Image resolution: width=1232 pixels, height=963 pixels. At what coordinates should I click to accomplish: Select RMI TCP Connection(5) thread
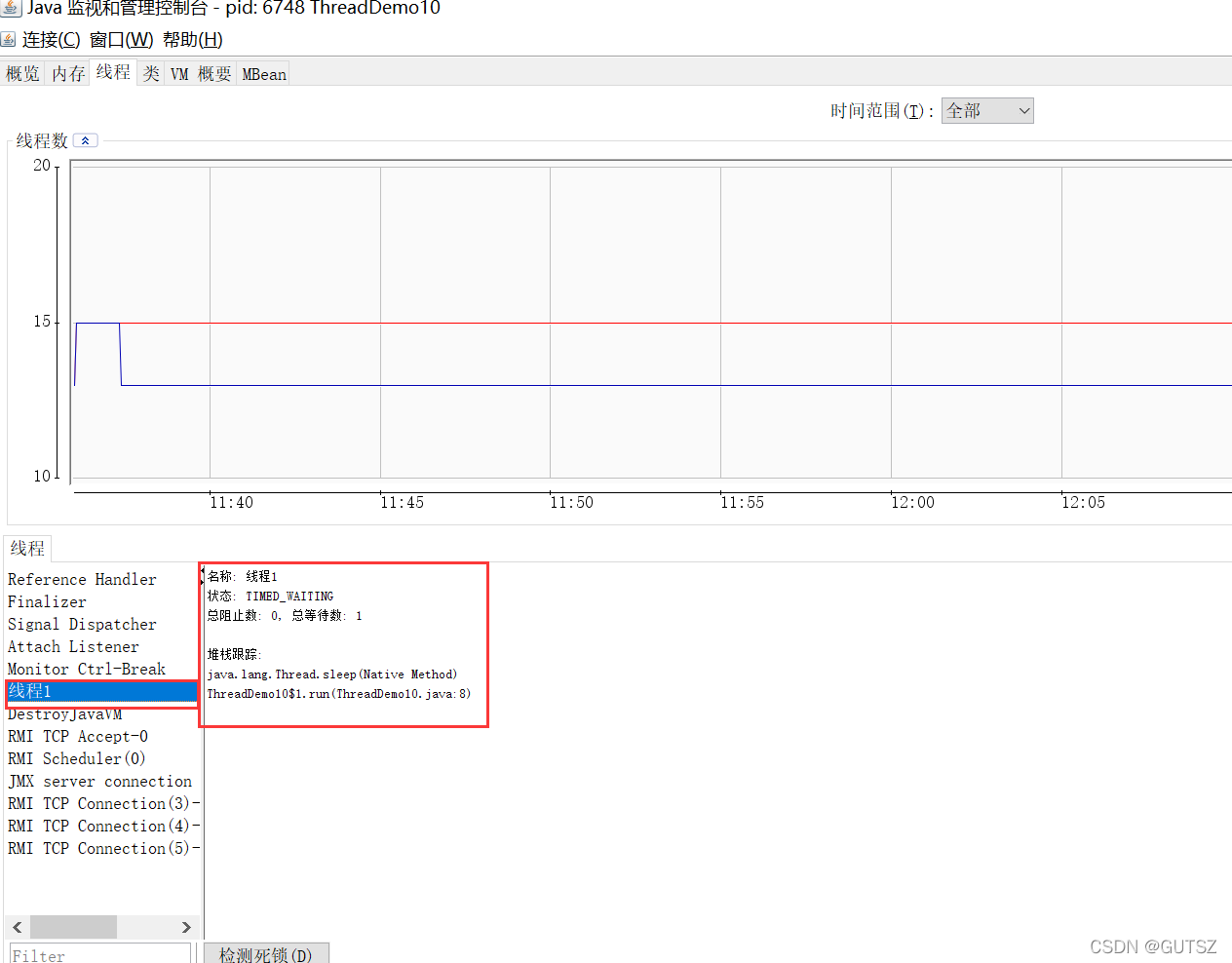point(101,849)
